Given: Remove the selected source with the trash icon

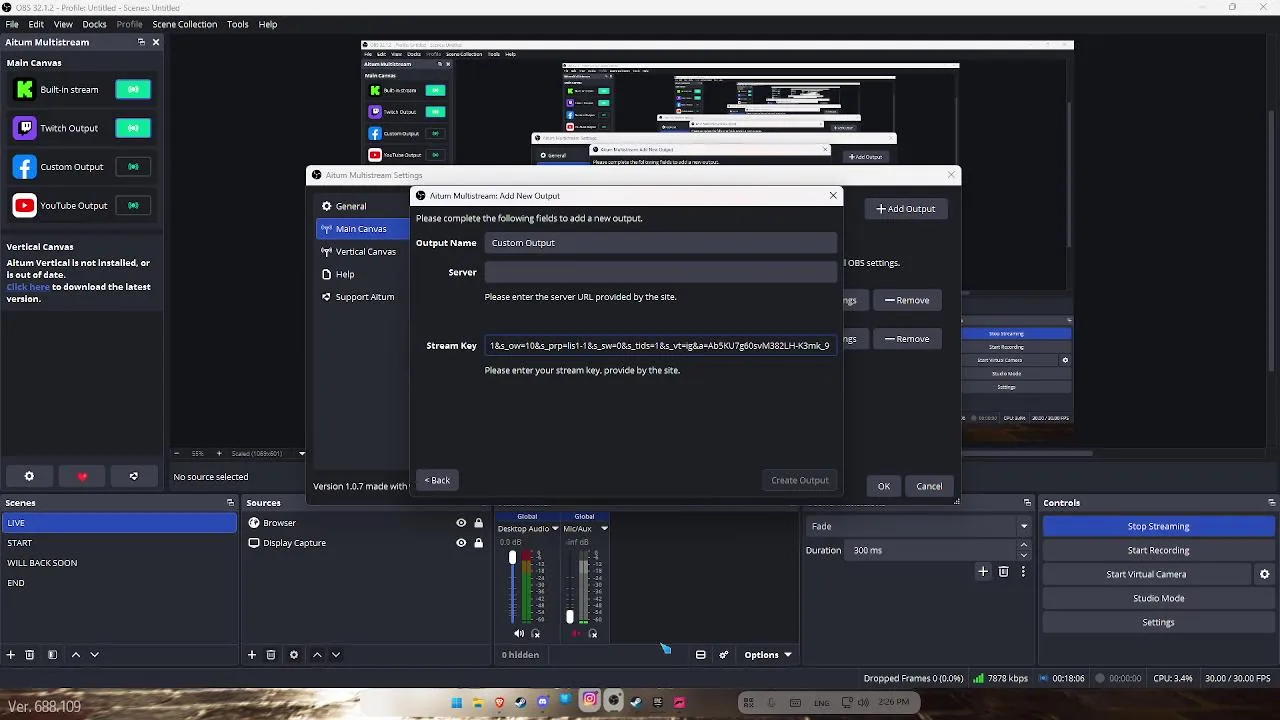Looking at the screenshot, I should click(271, 655).
